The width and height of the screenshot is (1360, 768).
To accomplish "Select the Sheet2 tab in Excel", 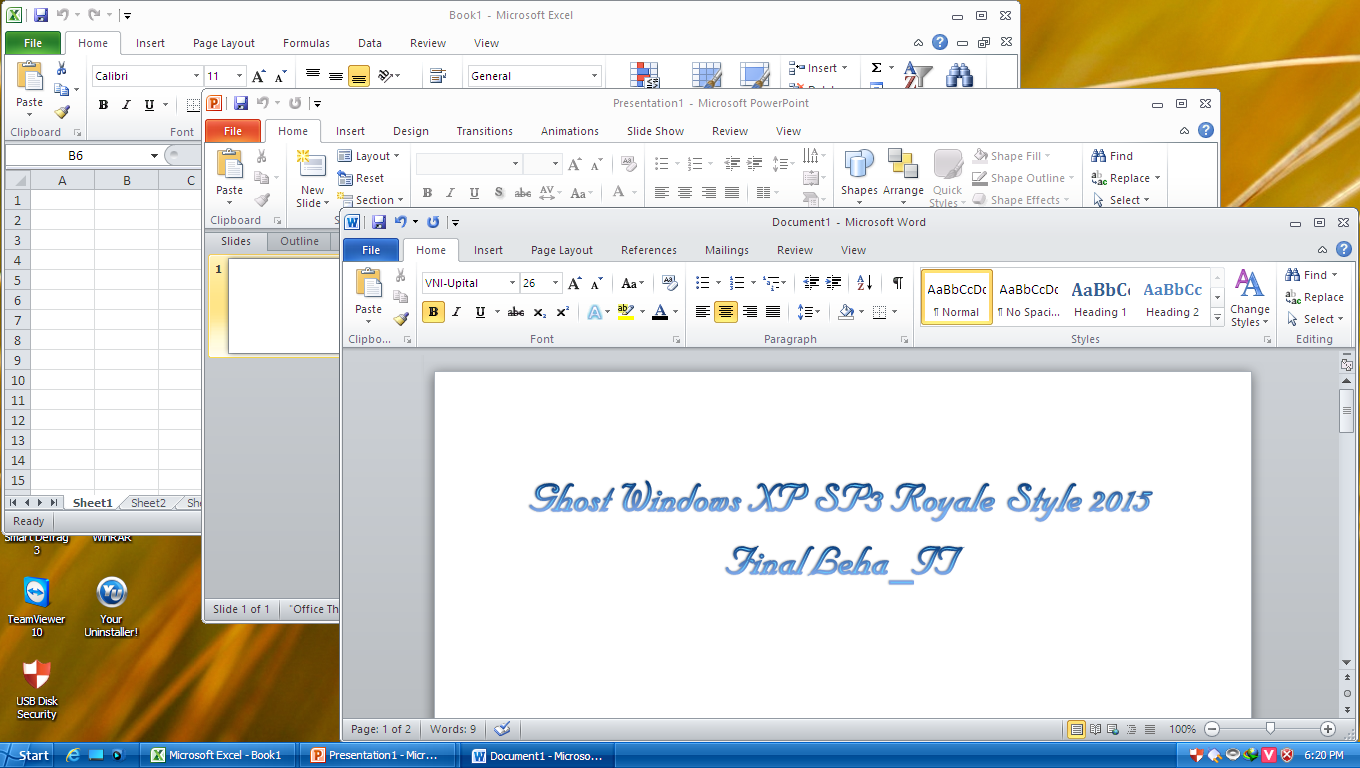I will [x=148, y=503].
